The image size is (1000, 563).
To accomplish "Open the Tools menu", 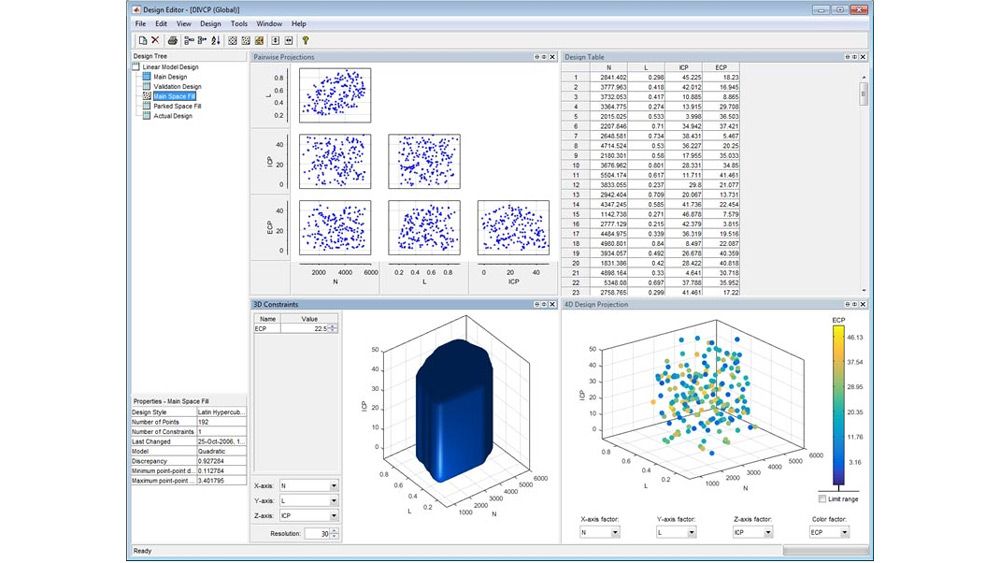I will click(x=239, y=23).
